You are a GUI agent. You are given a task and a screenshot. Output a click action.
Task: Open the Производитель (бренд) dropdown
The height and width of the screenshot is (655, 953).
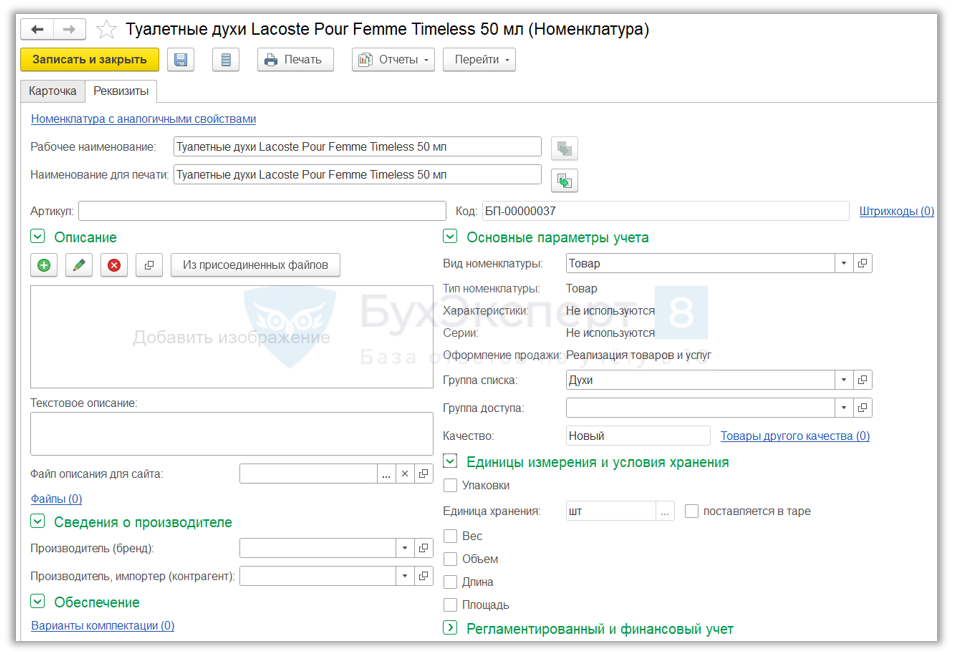405,548
